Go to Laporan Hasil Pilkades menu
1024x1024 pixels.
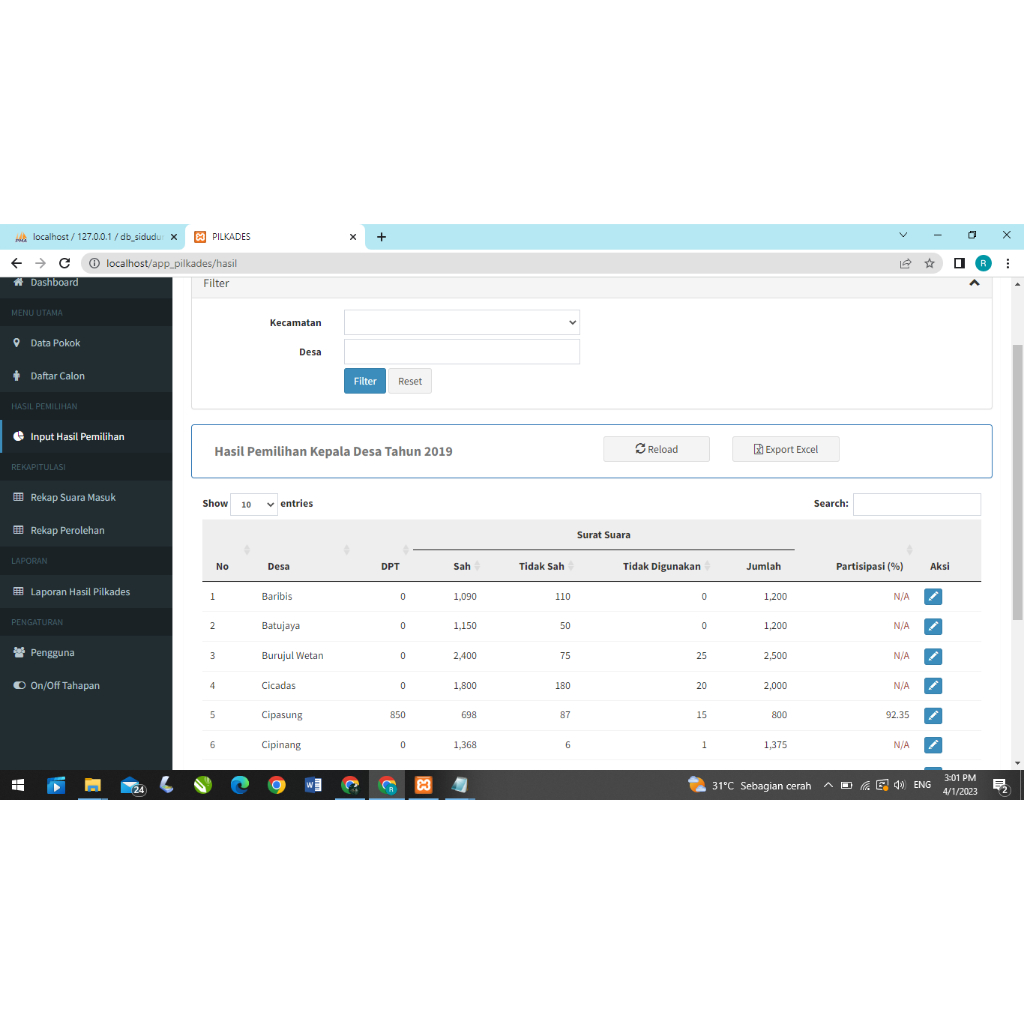79,591
